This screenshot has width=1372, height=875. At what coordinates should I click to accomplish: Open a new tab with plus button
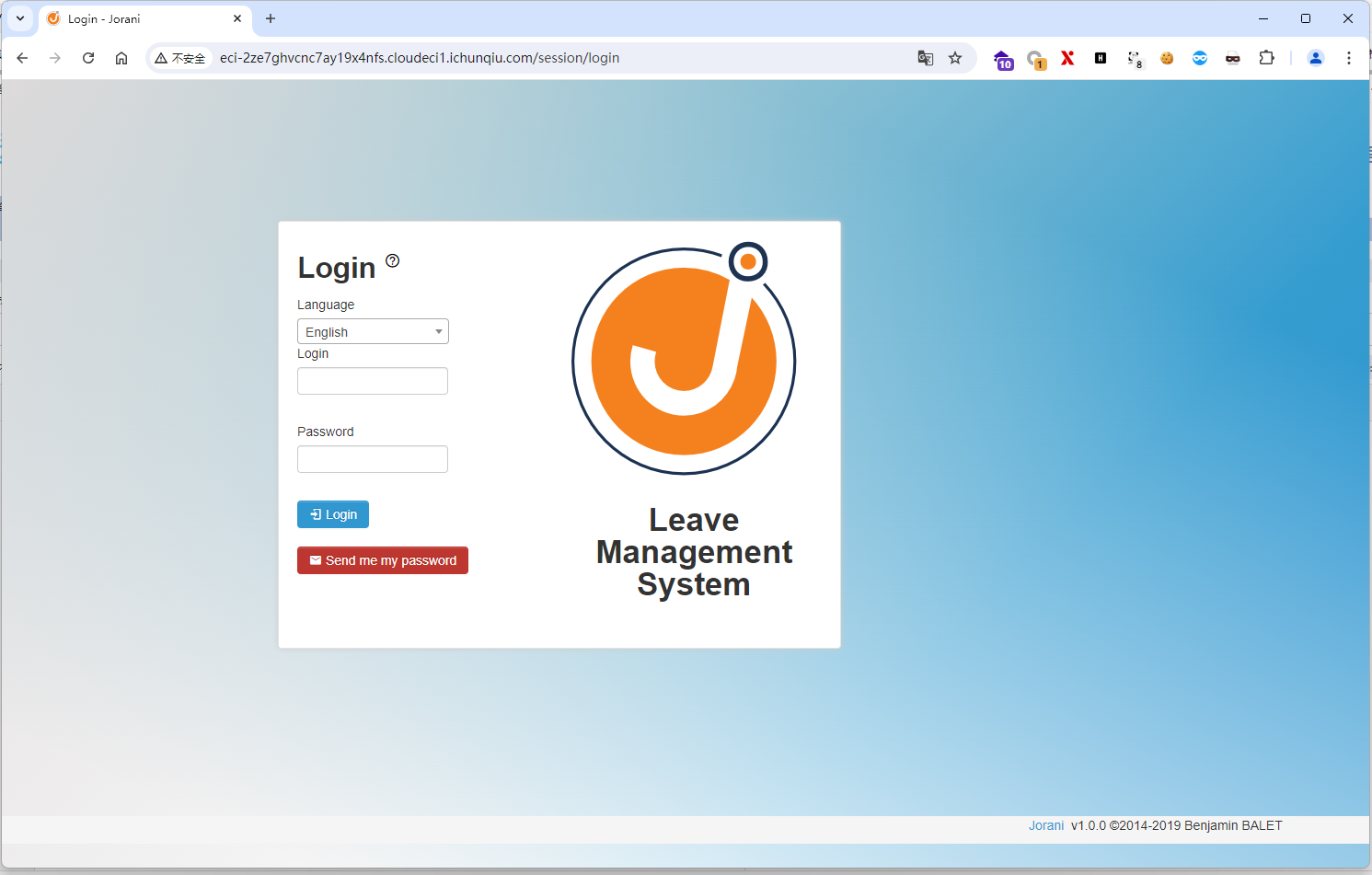point(271,18)
